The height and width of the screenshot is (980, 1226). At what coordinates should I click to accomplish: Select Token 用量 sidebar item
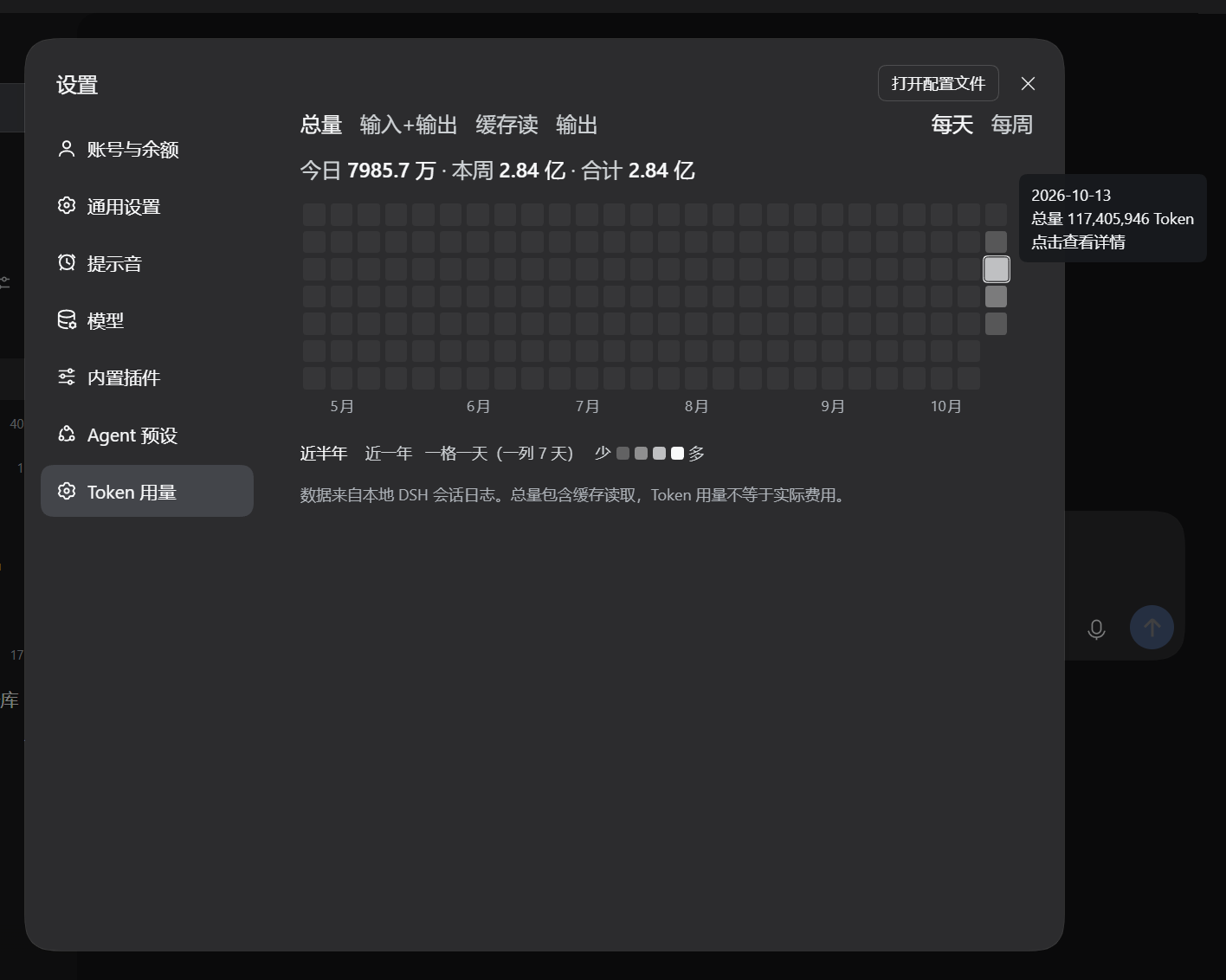pos(147,491)
